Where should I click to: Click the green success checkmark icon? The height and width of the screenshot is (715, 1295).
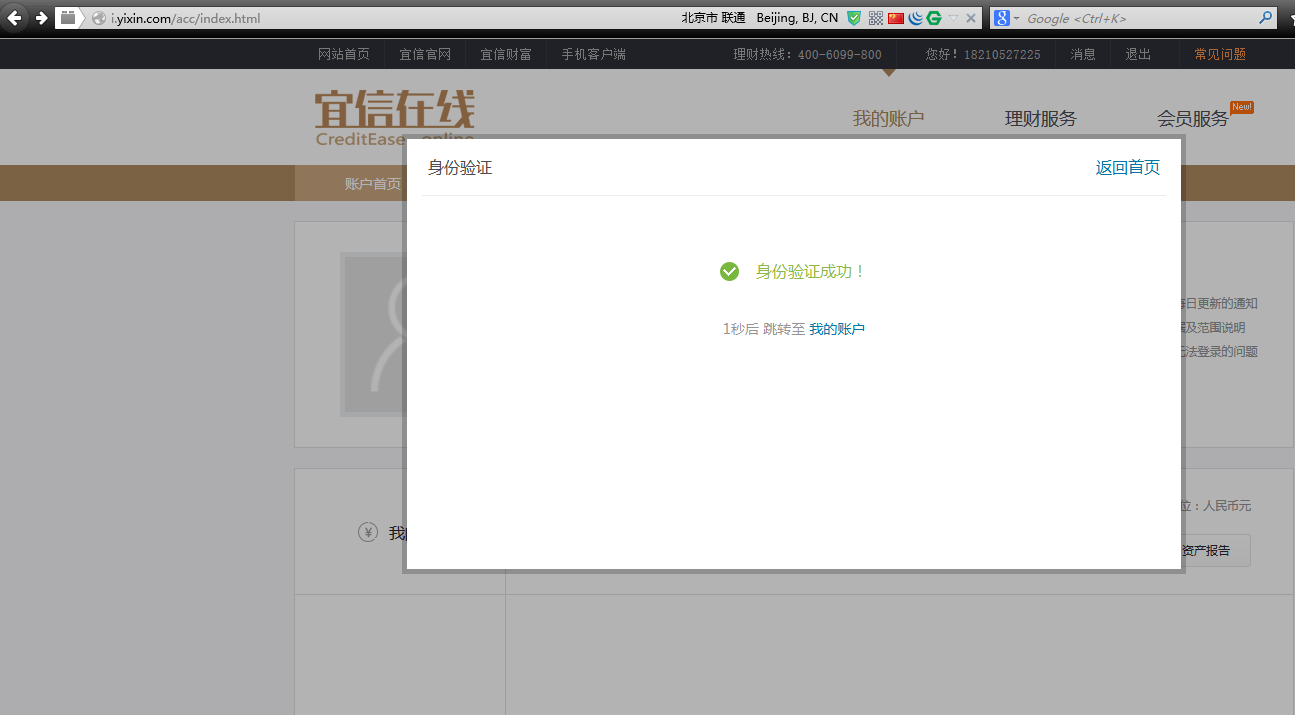[729, 271]
